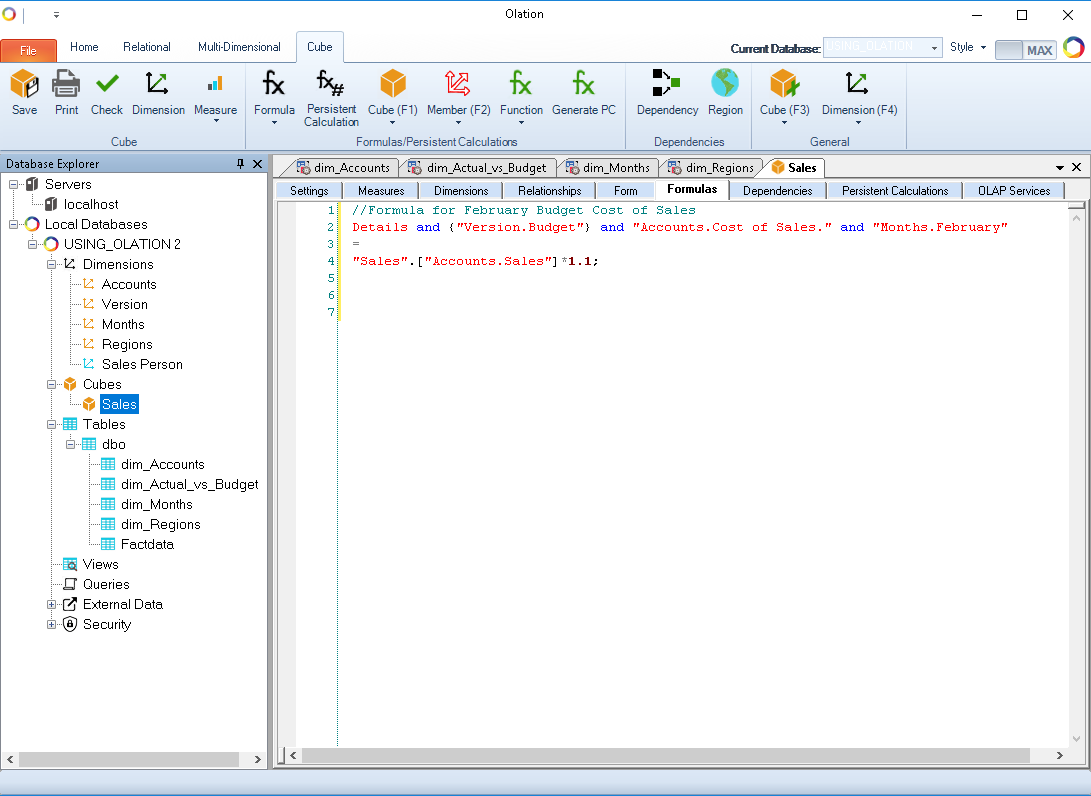1091x796 pixels.
Task: Select the Accounts dimension in the tree
Action: pyautogui.click(x=129, y=285)
